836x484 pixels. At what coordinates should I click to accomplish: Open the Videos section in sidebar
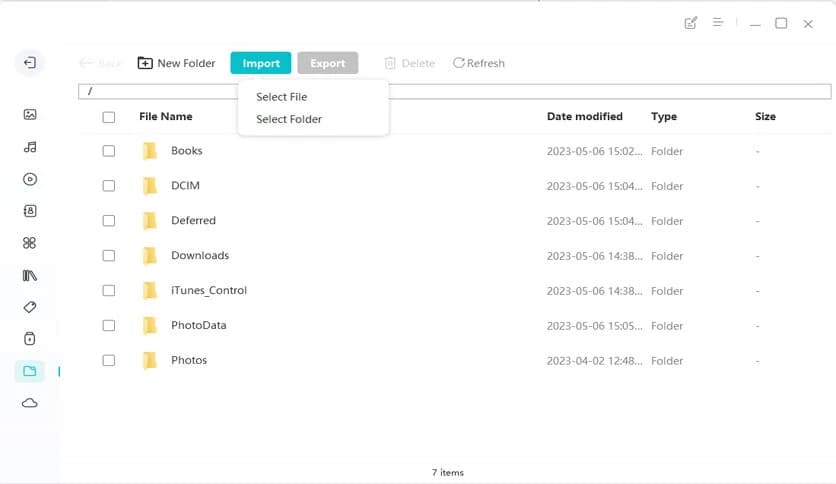pyautogui.click(x=30, y=179)
